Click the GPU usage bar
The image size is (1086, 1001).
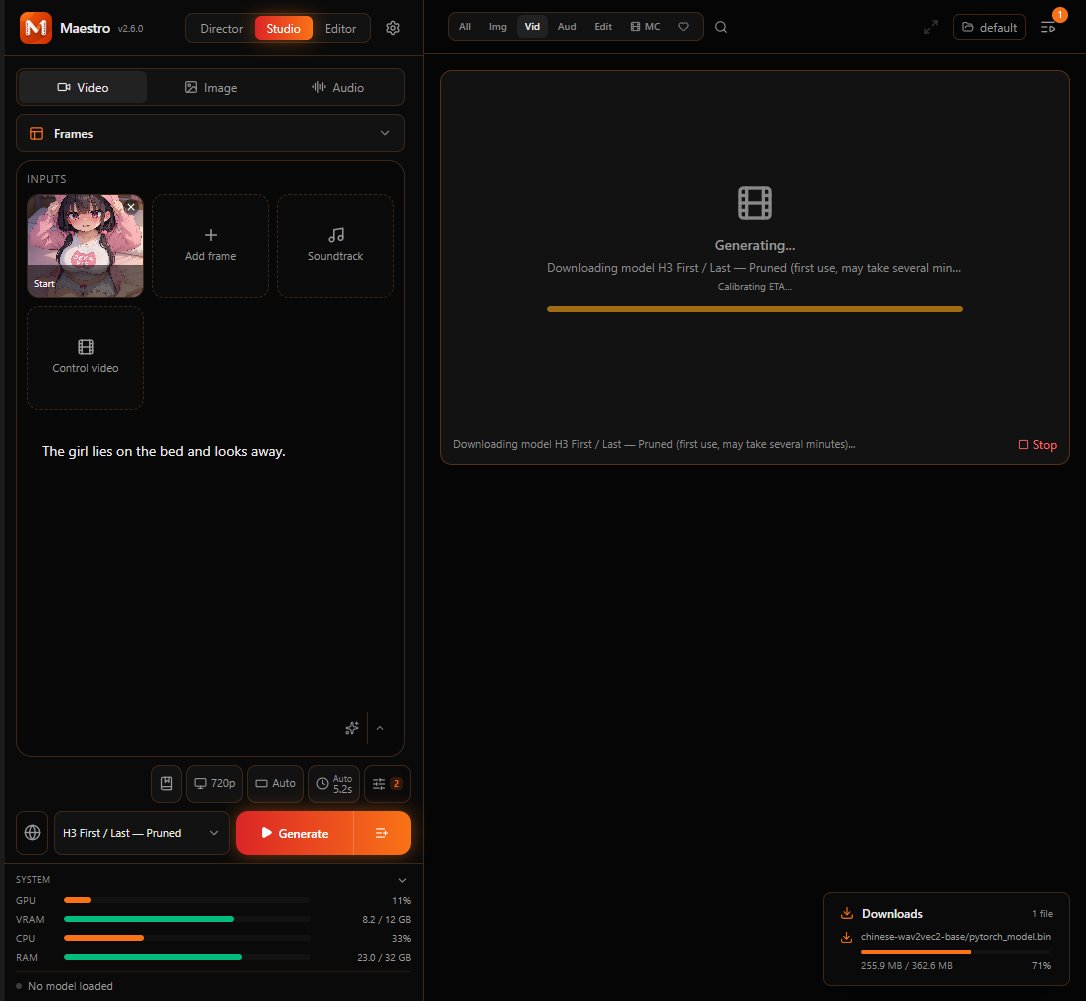(187, 900)
